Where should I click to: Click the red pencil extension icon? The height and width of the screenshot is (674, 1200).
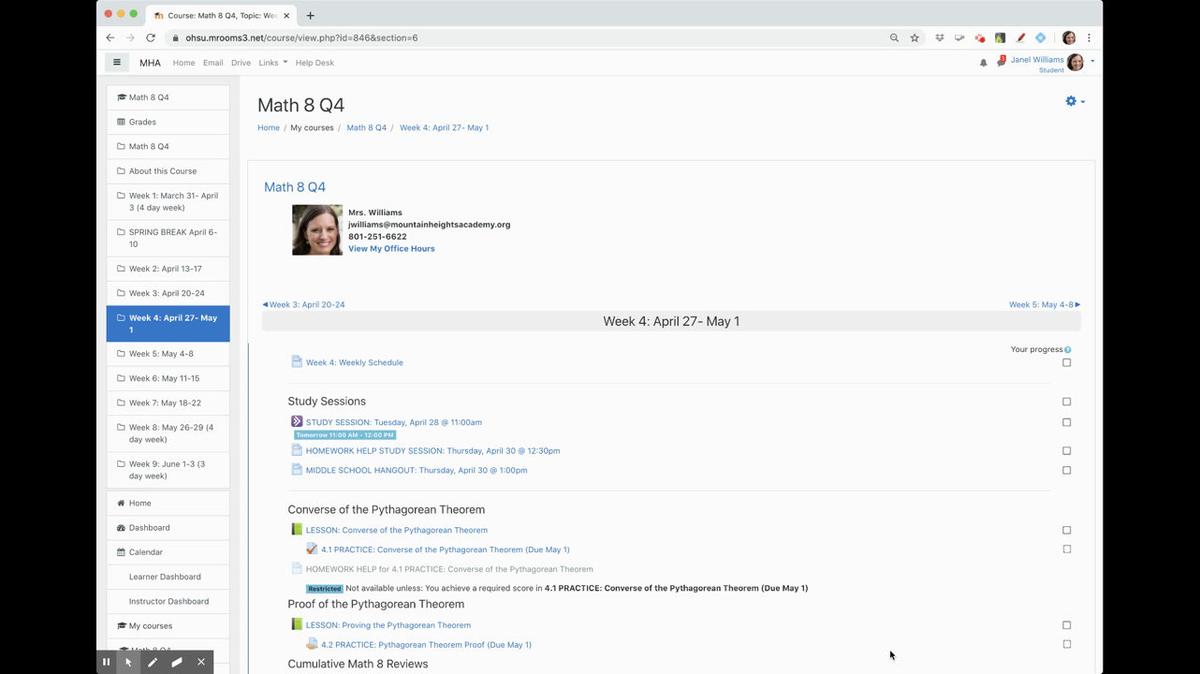click(x=1021, y=38)
